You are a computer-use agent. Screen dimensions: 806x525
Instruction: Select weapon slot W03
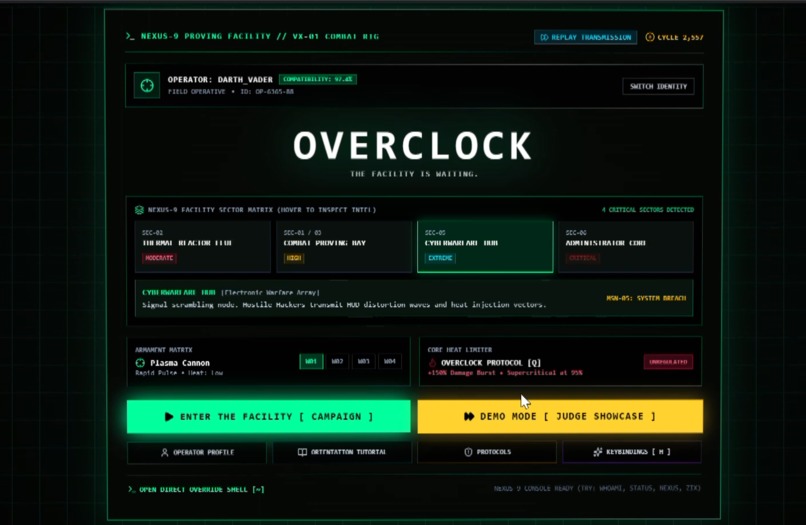click(363, 361)
